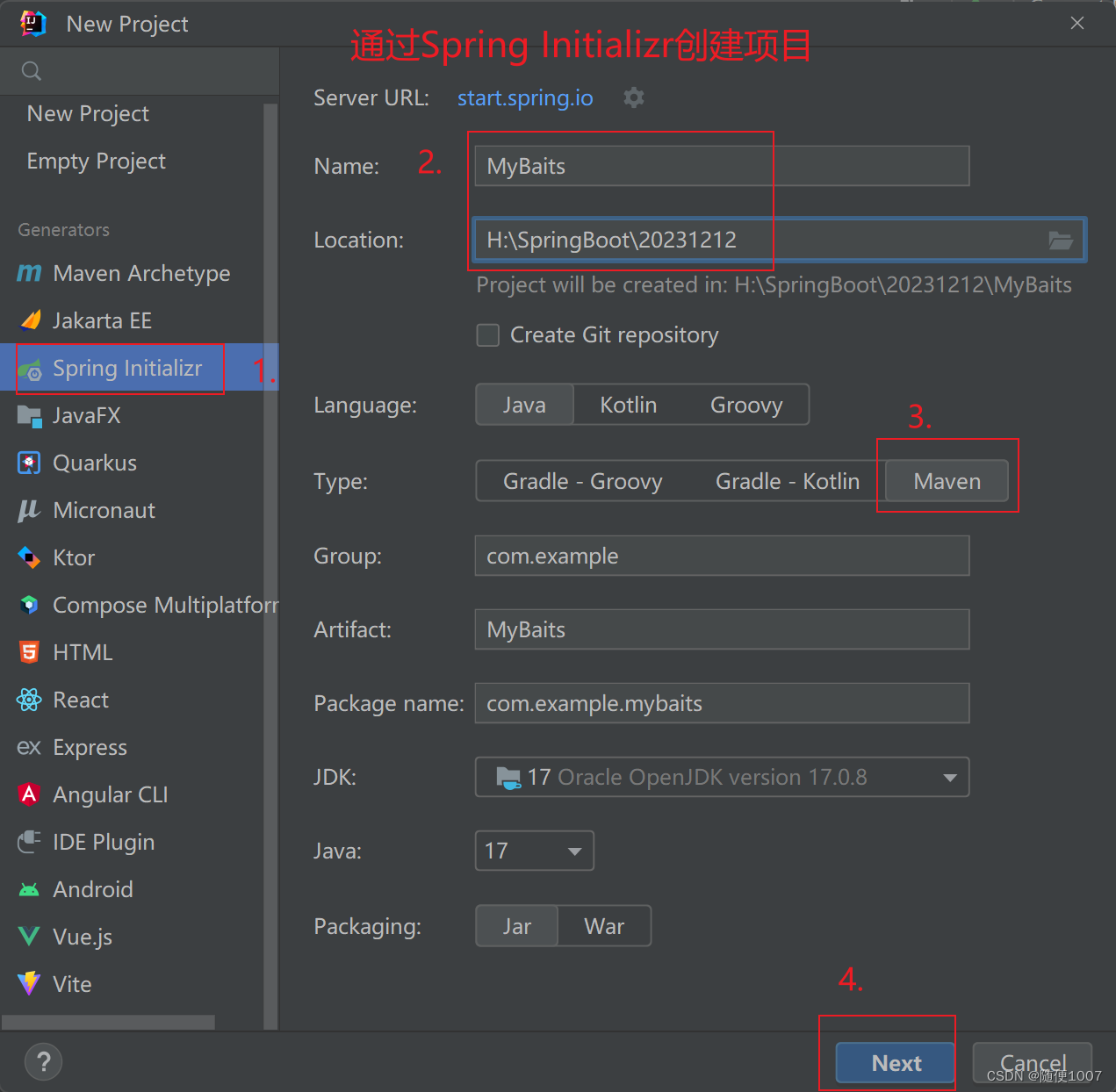Expand the JDK dropdown arrow
The height and width of the screenshot is (1092, 1116).
949,778
